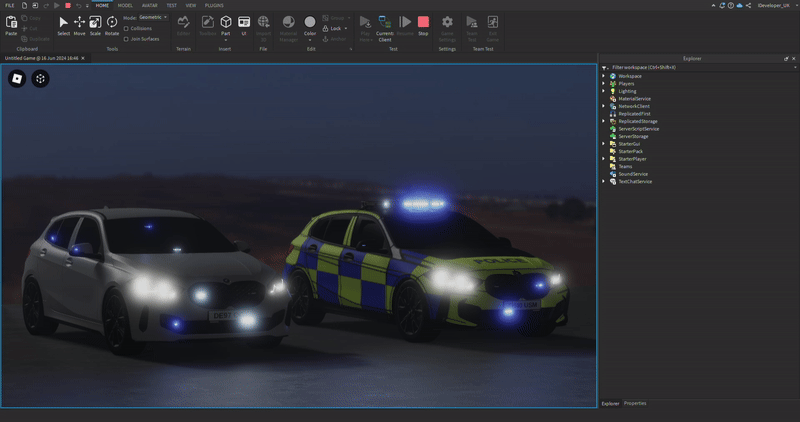Open the Part insert tool
Viewport: 800px width, 422px height.
(x=226, y=24)
